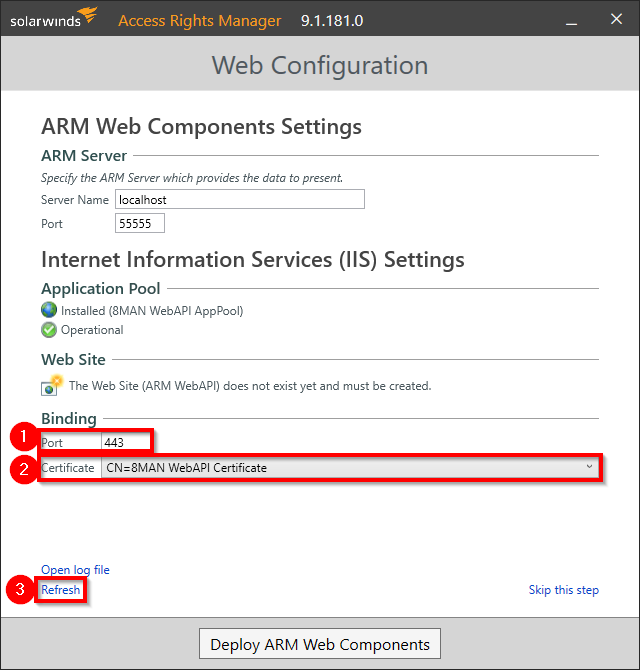Click the Access Rights Manager title text
This screenshot has width=640, height=670.
(200, 21)
